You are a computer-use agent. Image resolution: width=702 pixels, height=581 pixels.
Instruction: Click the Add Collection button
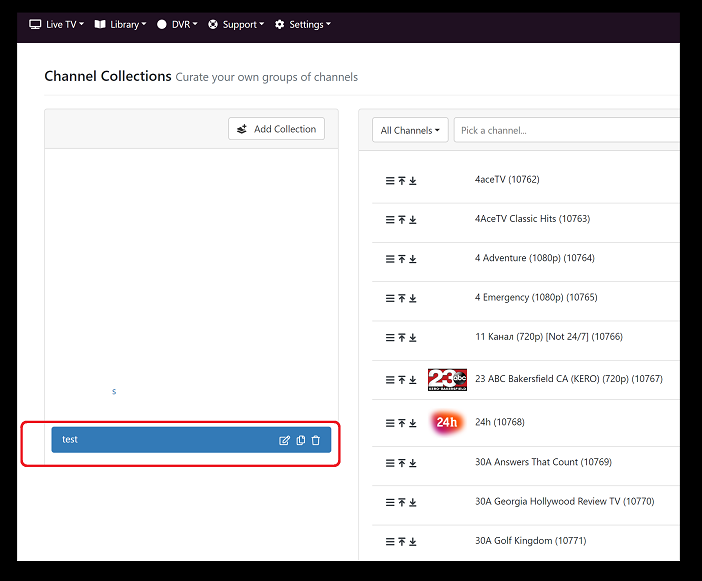(x=276, y=129)
